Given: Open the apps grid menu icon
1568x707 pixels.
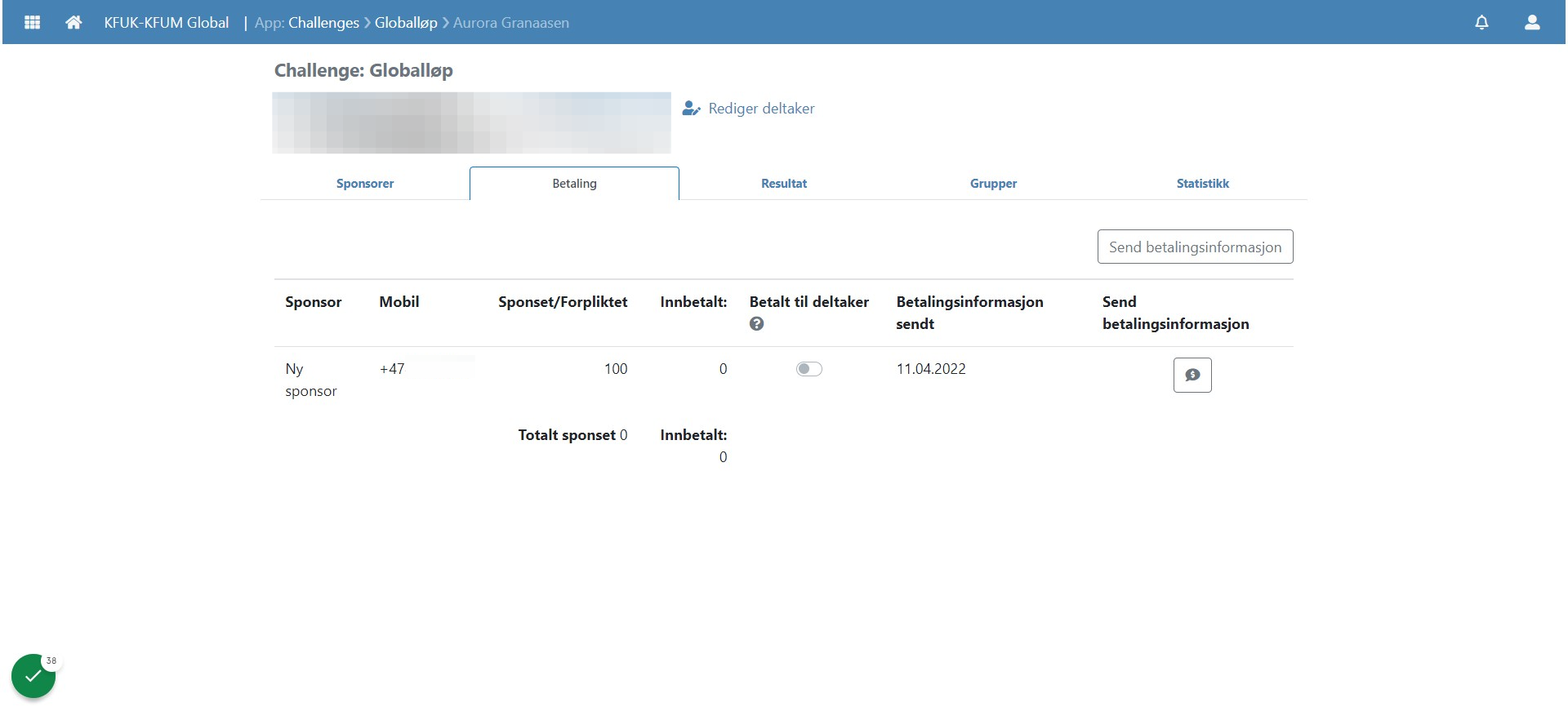Looking at the screenshot, I should tap(33, 22).
